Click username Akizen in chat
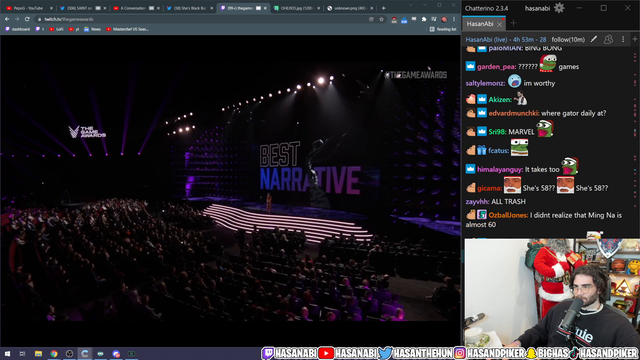 point(500,99)
